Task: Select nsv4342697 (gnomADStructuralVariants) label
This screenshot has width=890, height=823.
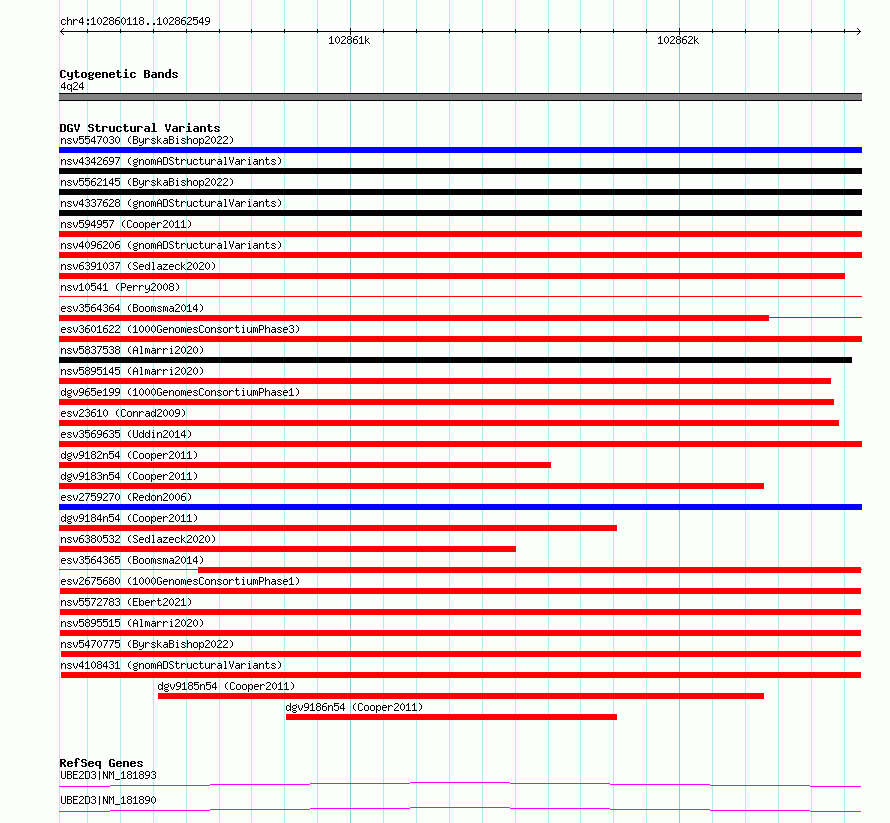Action: click(x=171, y=161)
